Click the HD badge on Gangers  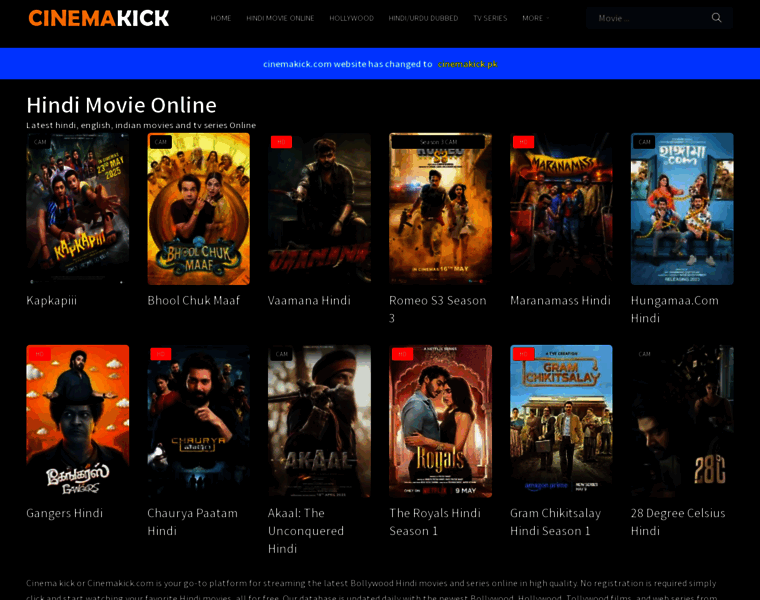40,354
